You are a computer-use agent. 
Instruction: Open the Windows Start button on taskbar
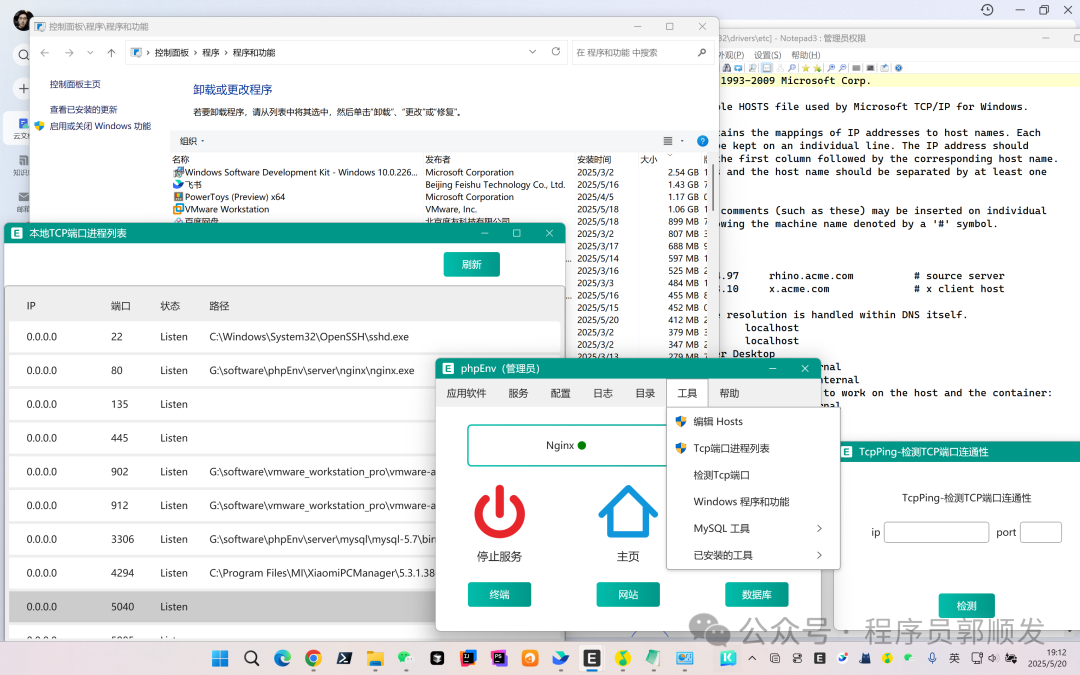220,658
